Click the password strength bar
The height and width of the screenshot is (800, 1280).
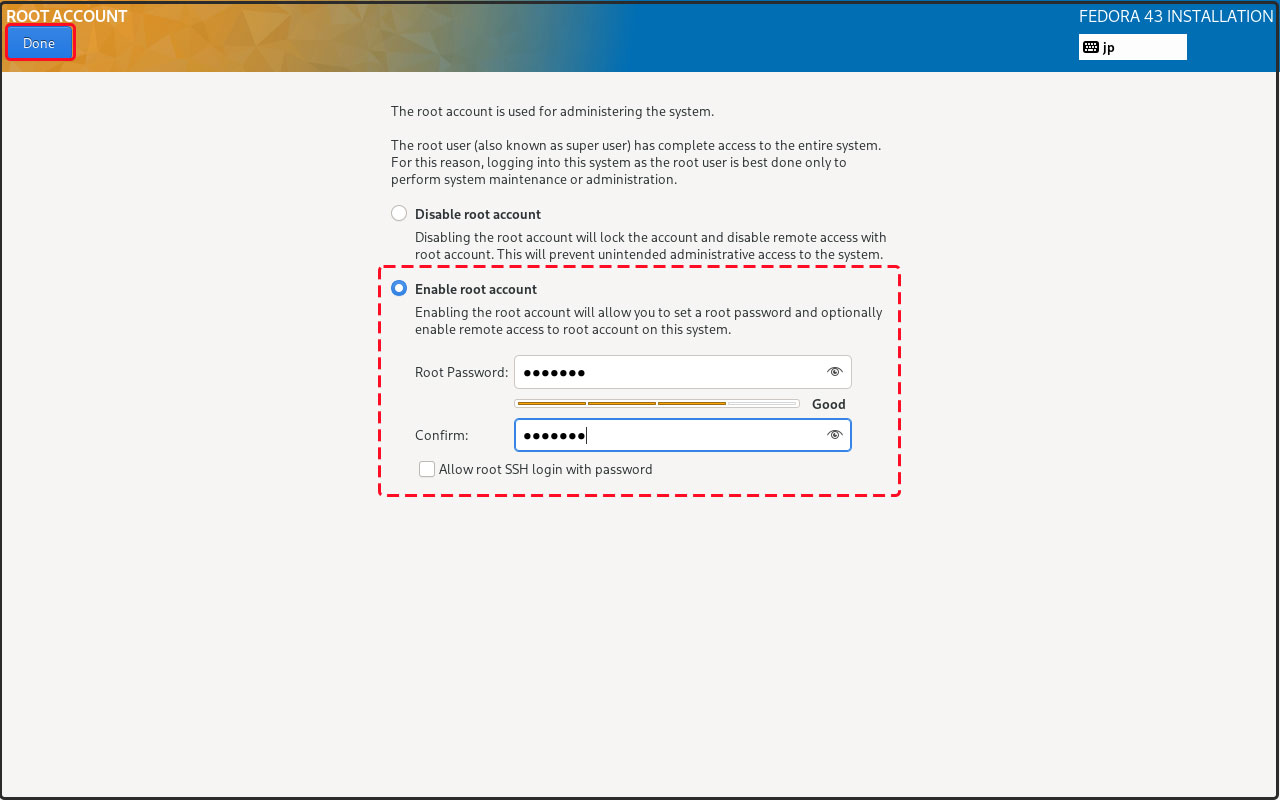tap(656, 404)
